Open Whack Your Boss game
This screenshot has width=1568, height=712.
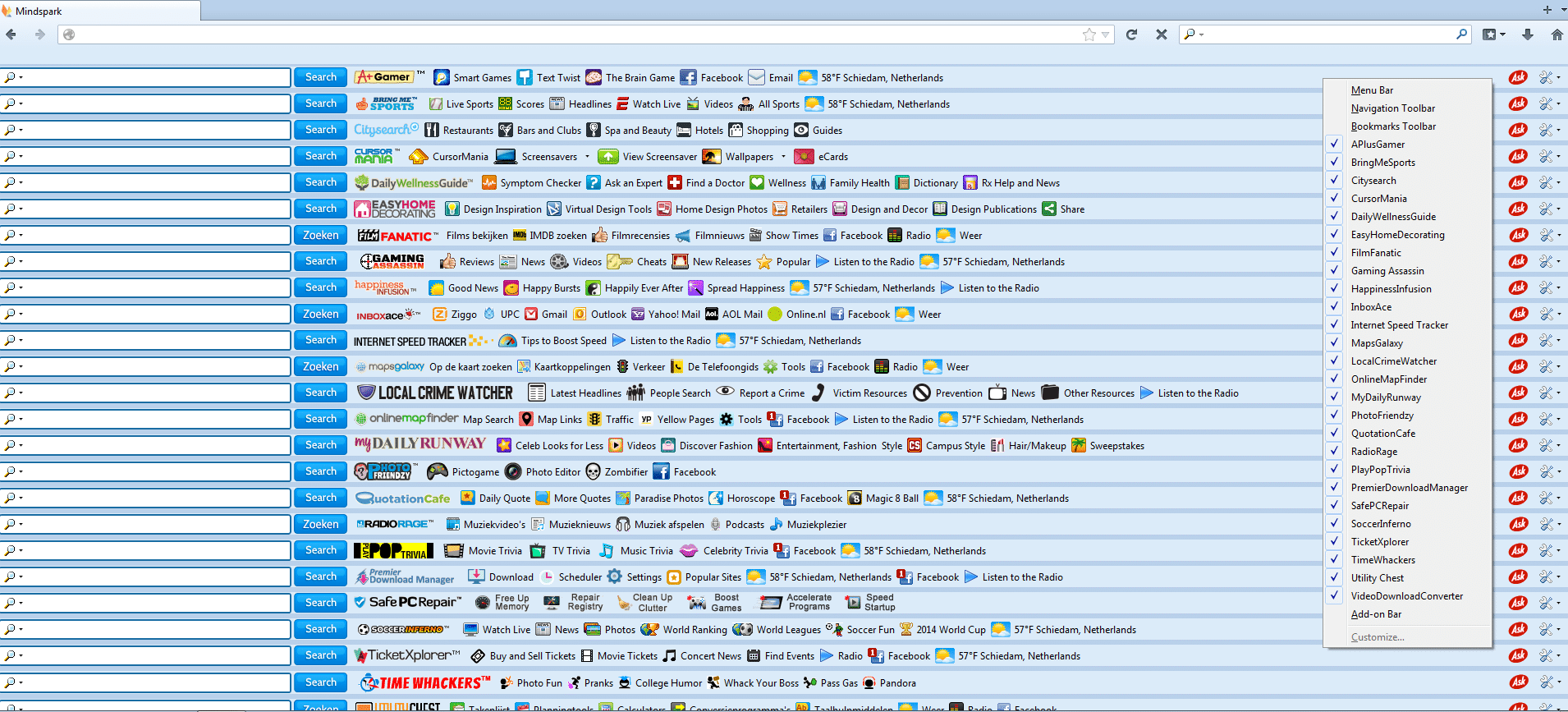click(x=753, y=683)
